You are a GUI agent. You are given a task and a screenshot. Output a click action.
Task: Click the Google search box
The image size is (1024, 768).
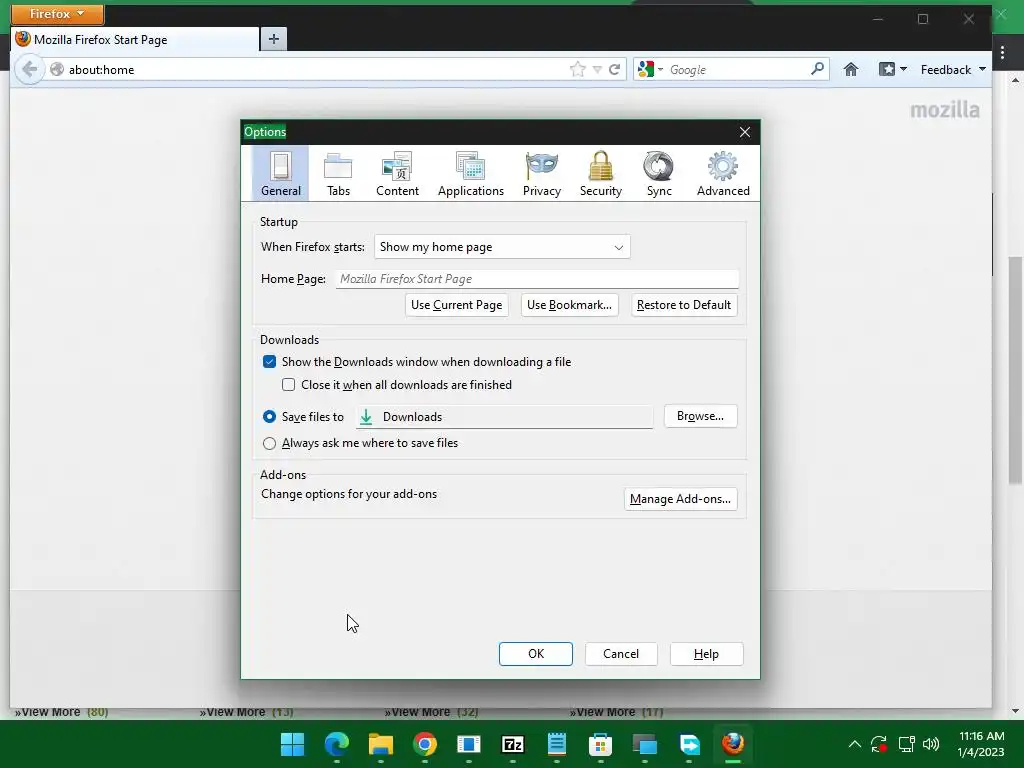click(x=738, y=69)
